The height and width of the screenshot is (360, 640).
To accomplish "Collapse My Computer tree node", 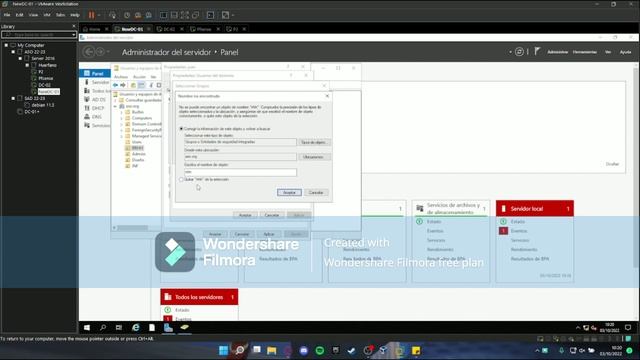I will tap(6, 45).
